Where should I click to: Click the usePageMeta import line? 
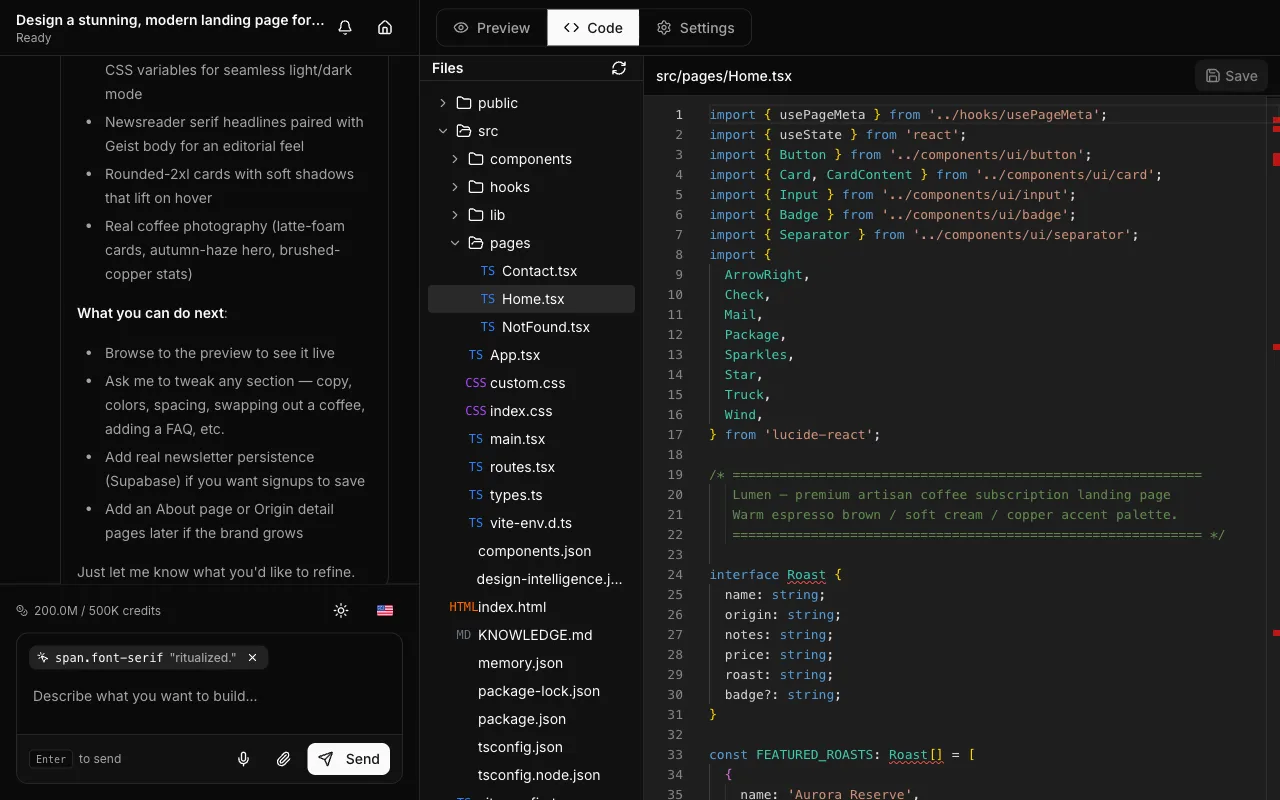[908, 114]
